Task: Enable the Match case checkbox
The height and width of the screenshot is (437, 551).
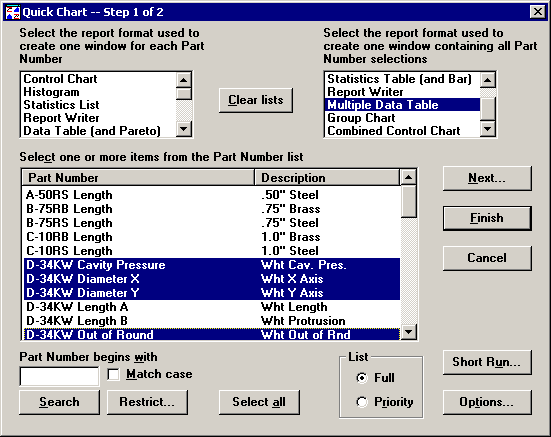Action: point(114,374)
